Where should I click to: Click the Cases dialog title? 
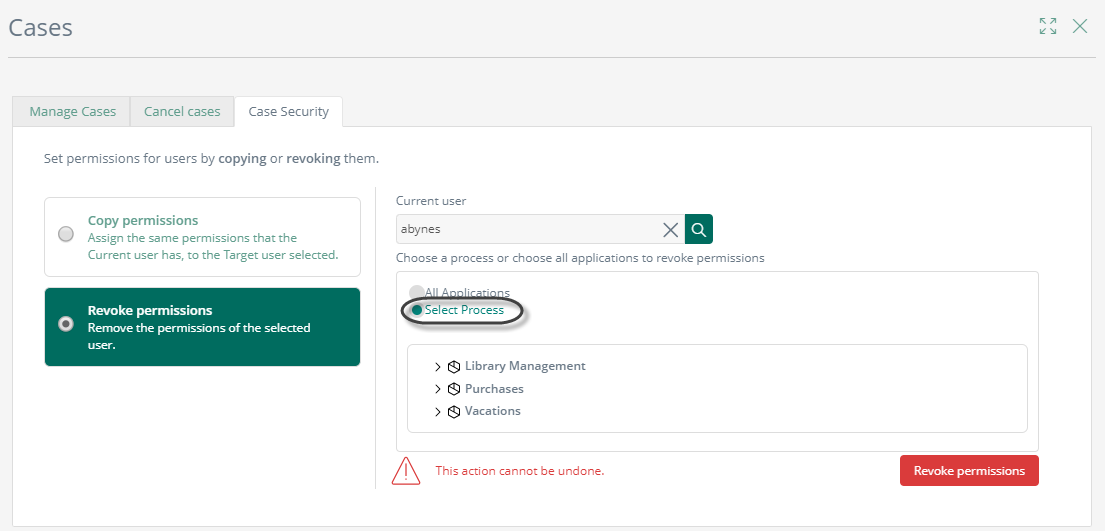[40, 28]
